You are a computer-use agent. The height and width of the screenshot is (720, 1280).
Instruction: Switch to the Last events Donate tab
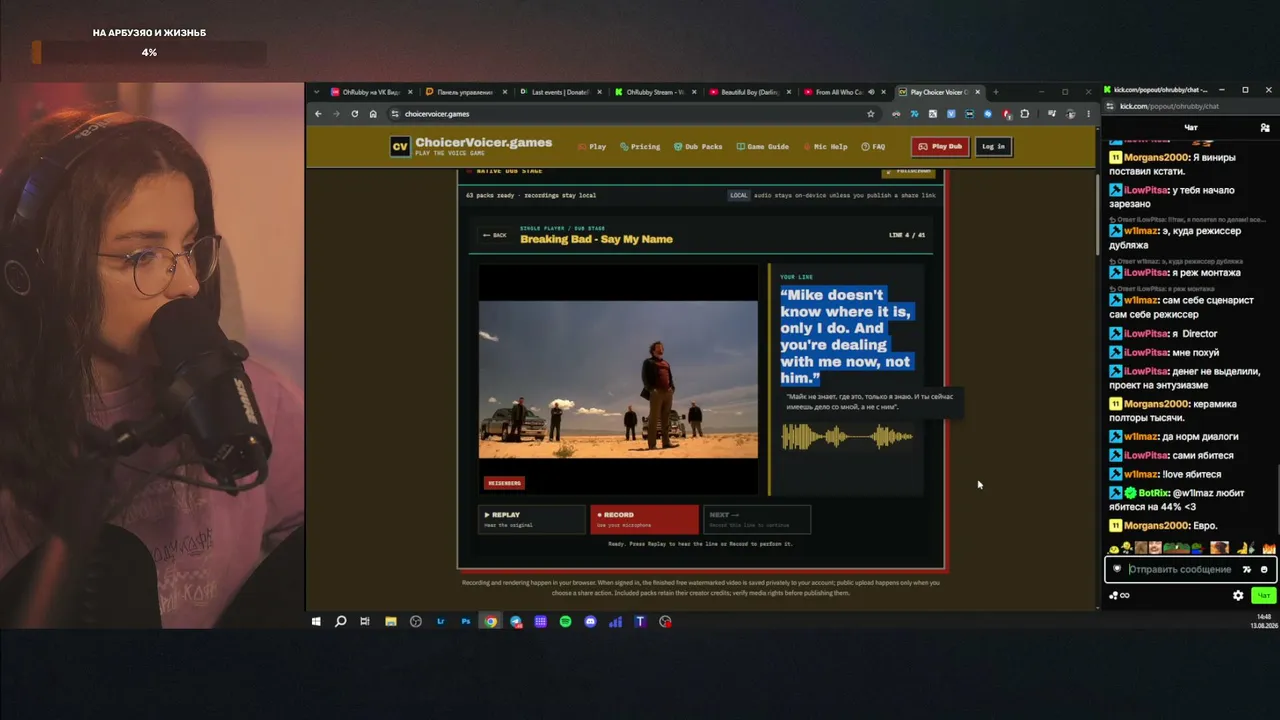pyautogui.click(x=558, y=92)
